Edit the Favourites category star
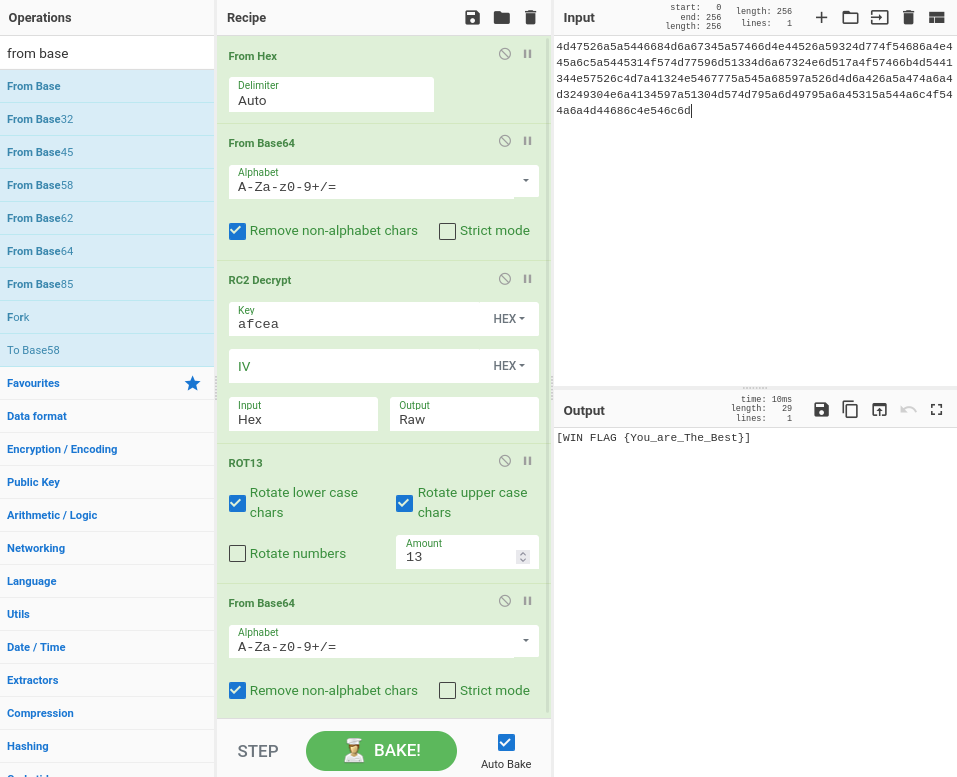The width and height of the screenshot is (957, 777). [192, 383]
